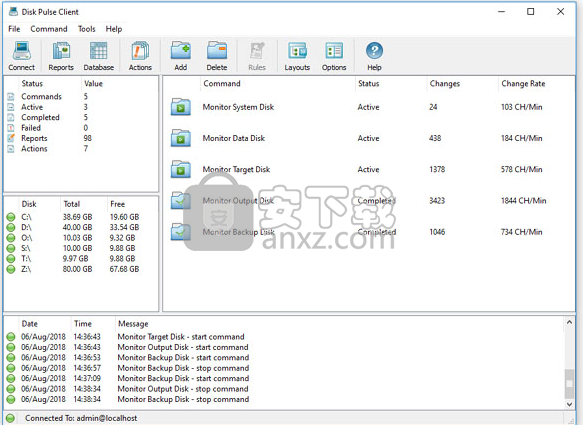This screenshot has width=583, height=425.
Task: Open the Actions toolbar icon
Action: coord(140,56)
